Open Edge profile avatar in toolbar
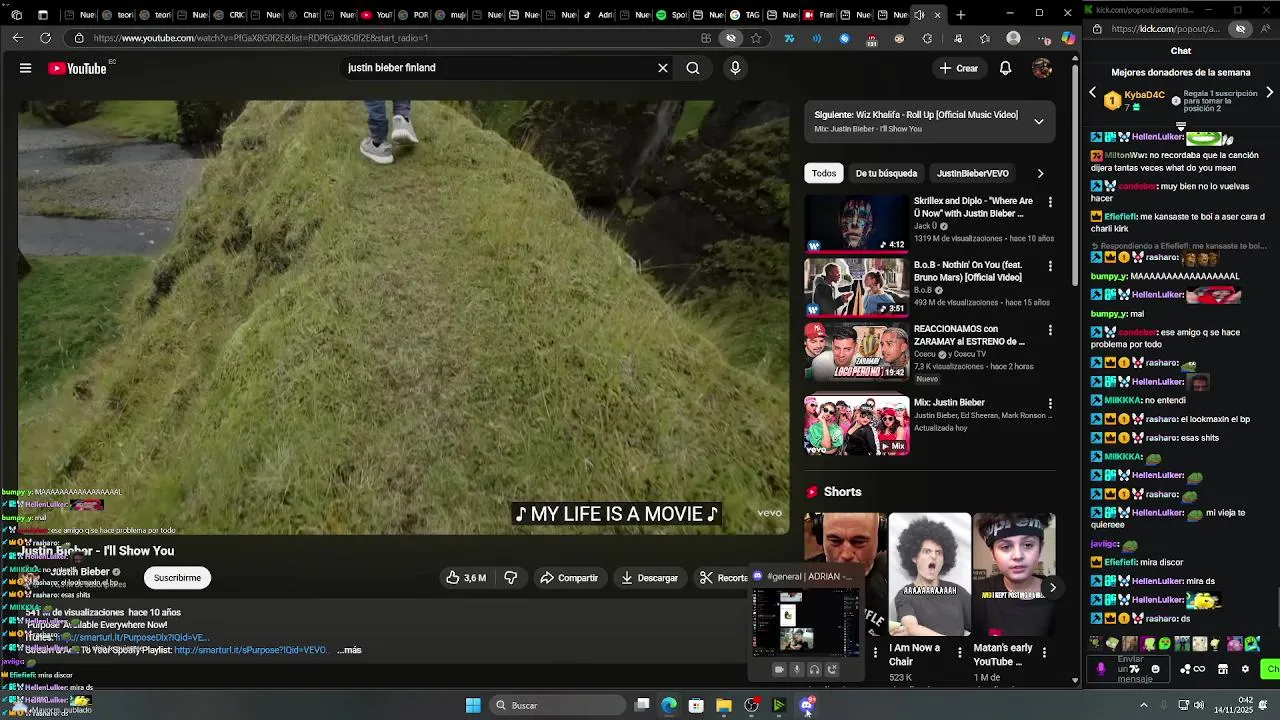Viewport: 1280px width, 720px height. pyautogui.click(x=1013, y=38)
